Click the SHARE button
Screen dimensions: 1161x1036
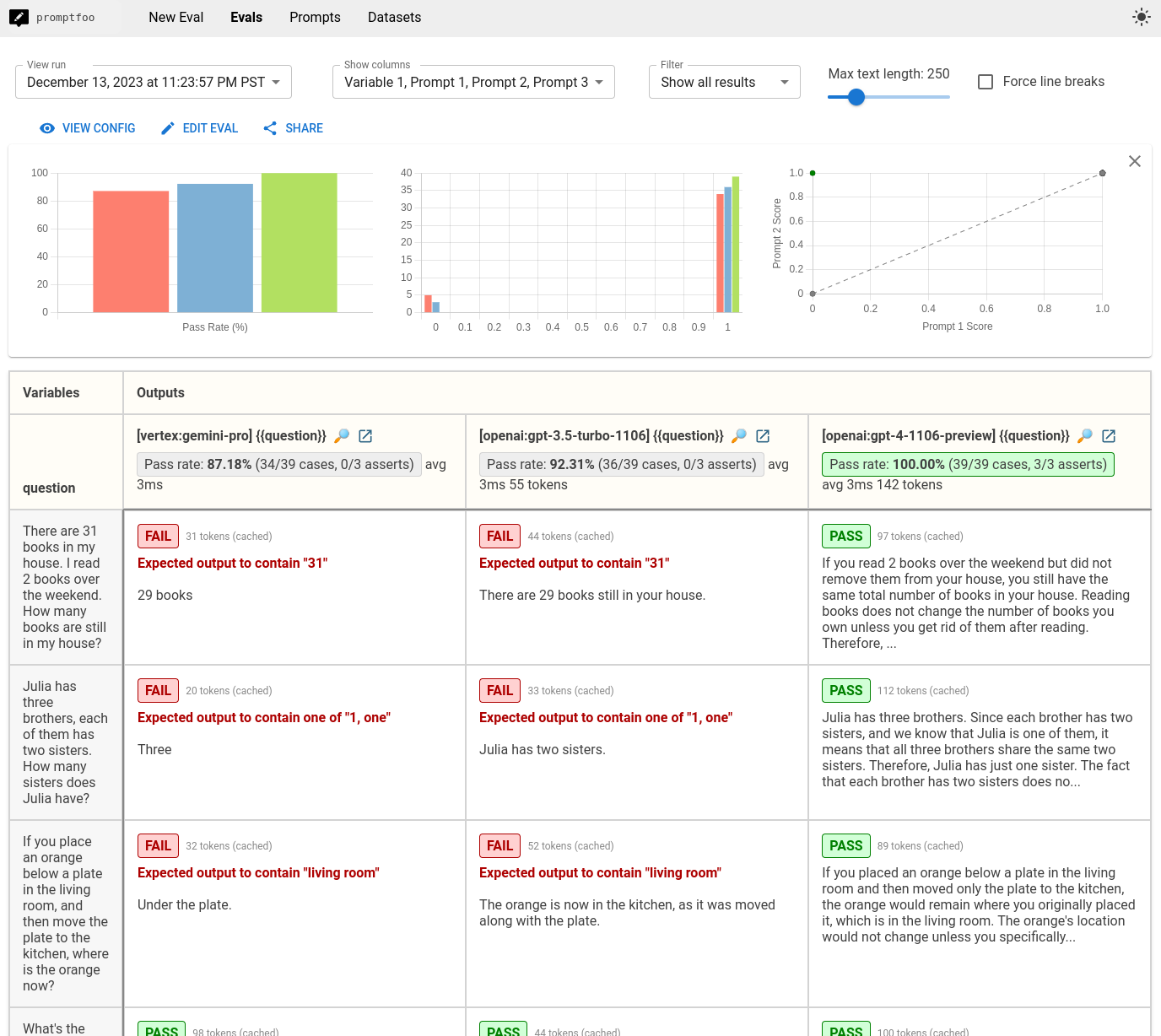click(293, 128)
